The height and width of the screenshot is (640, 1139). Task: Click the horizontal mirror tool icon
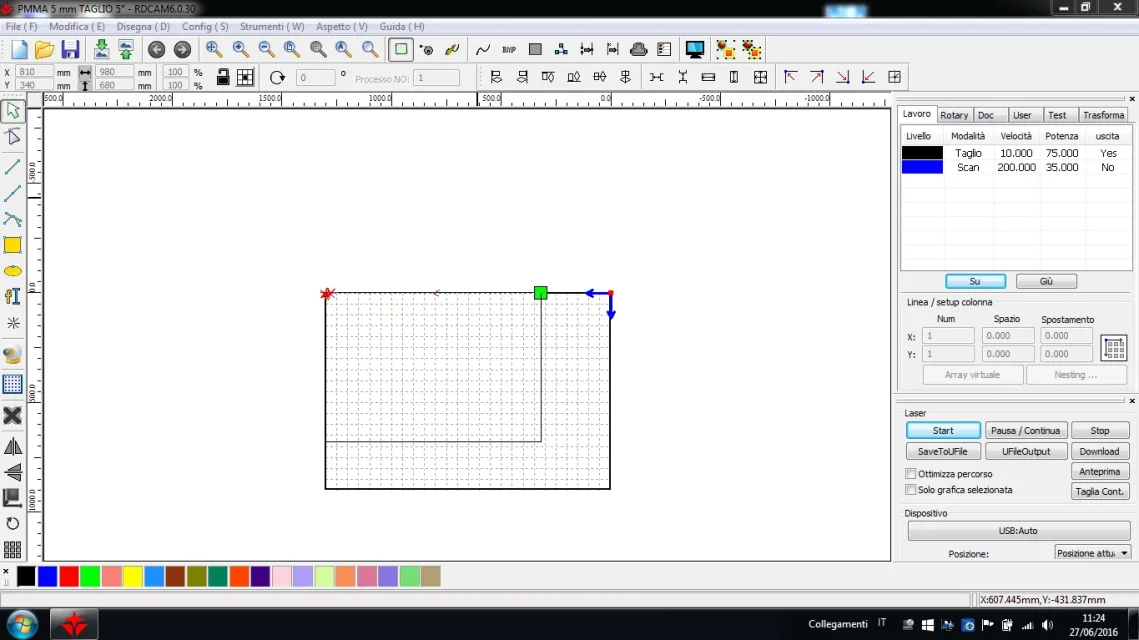click(13, 446)
